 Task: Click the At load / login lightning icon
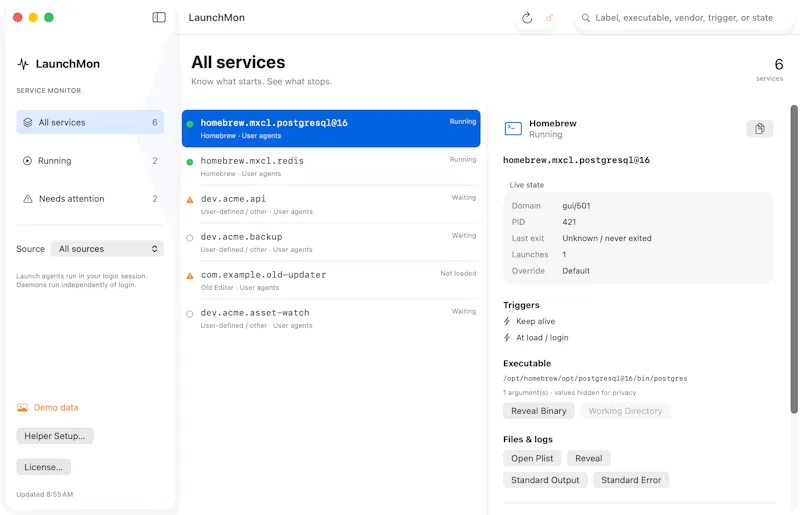[507, 338]
